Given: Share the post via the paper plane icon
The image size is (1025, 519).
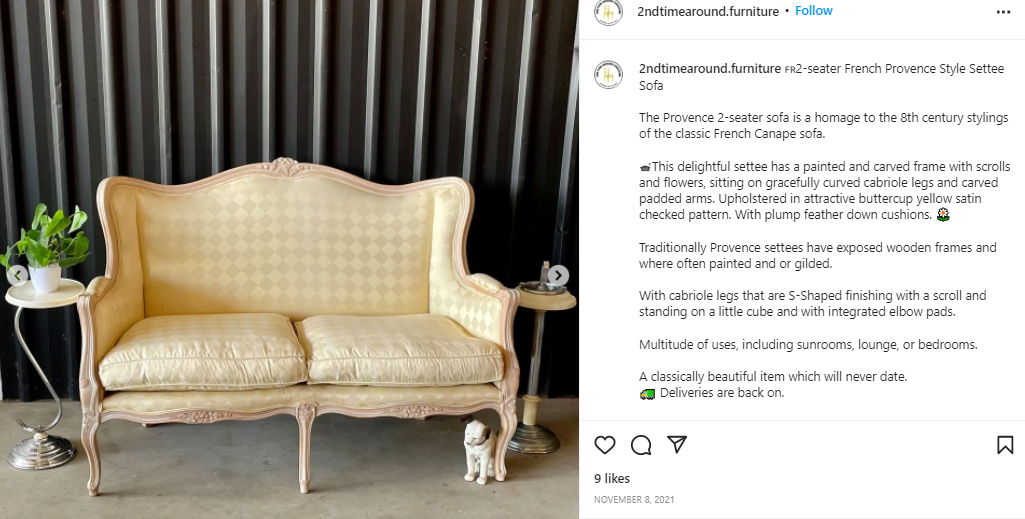Looking at the screenshot, I should (677, 444).
